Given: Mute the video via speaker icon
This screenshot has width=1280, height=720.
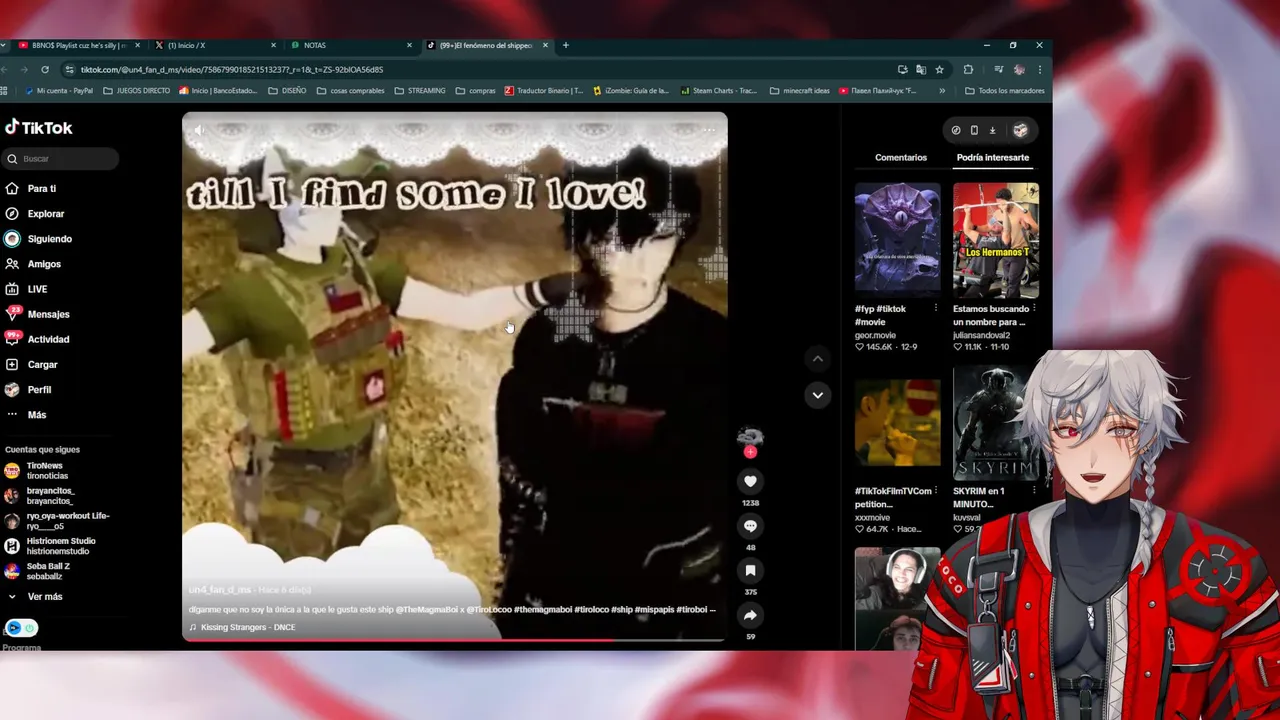Looking at the screenshot, I should pos(198,130).
